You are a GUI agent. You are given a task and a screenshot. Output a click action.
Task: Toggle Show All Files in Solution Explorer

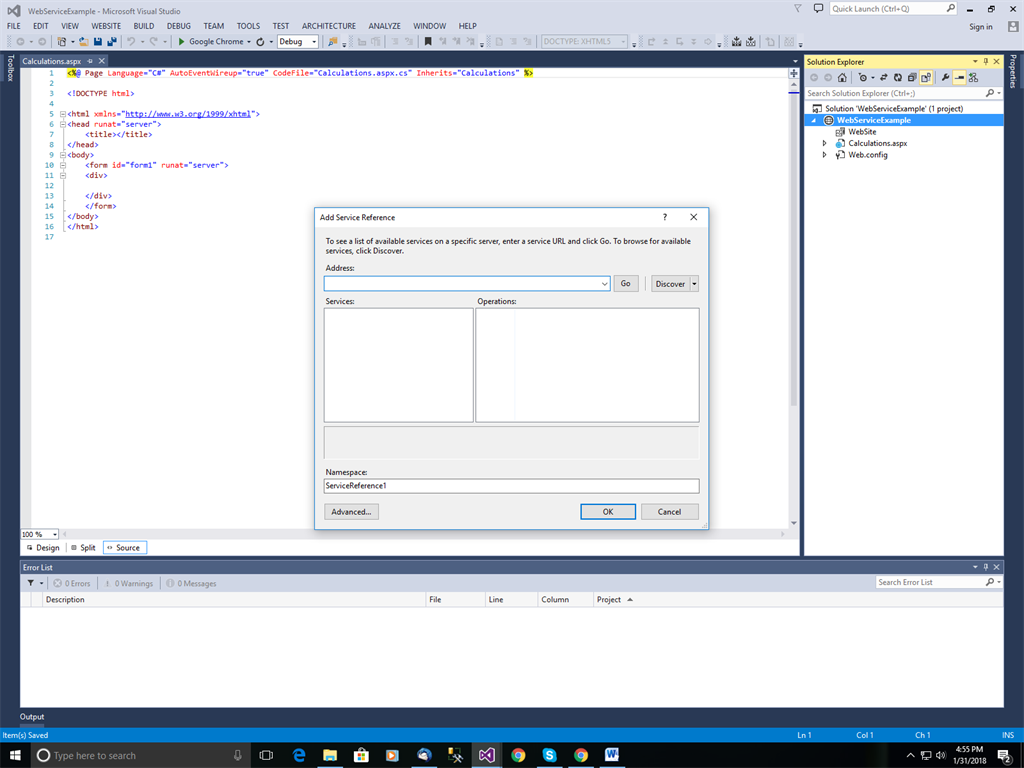pos(926,78)
